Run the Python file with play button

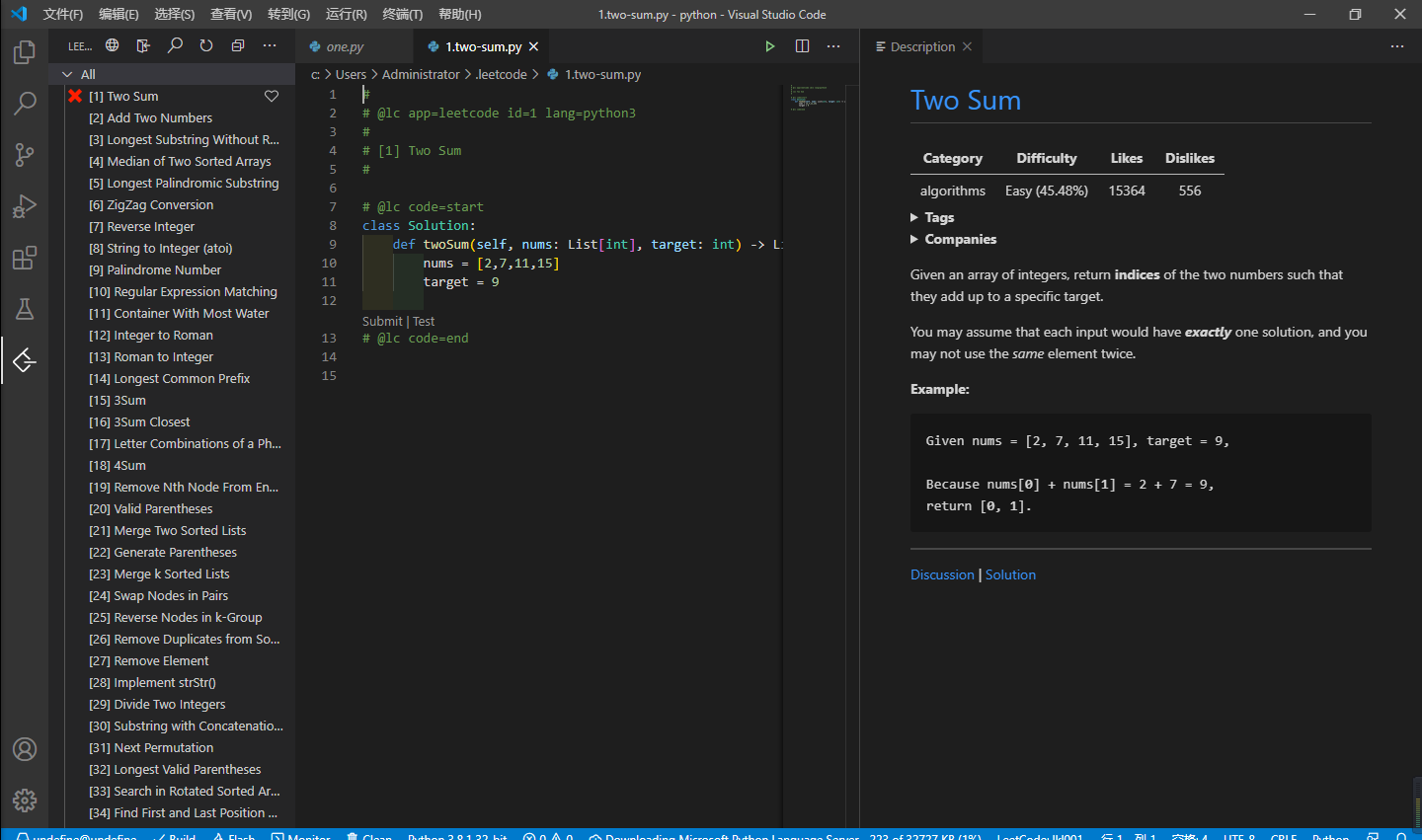click(x=769, y=46)
